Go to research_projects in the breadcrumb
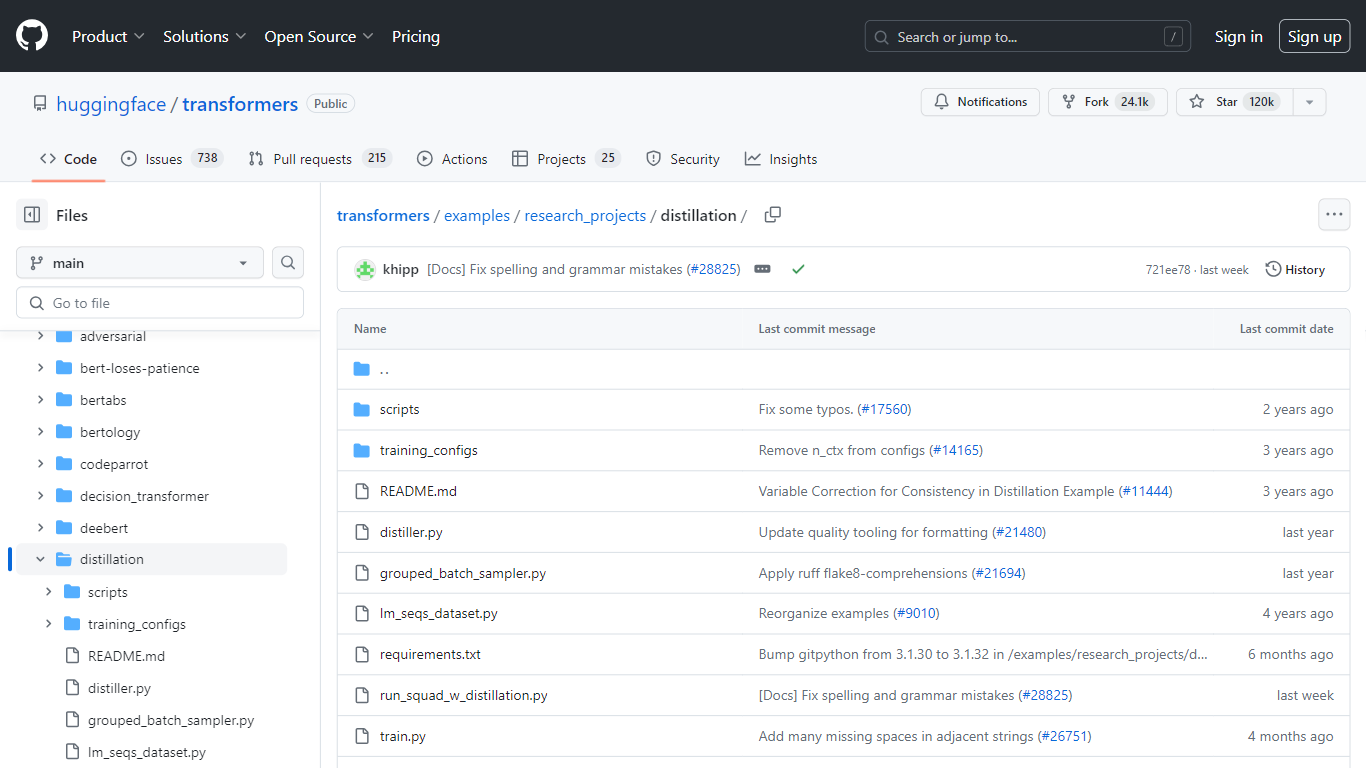This screenshot has height=768, width=1366. tap(585, 215)
